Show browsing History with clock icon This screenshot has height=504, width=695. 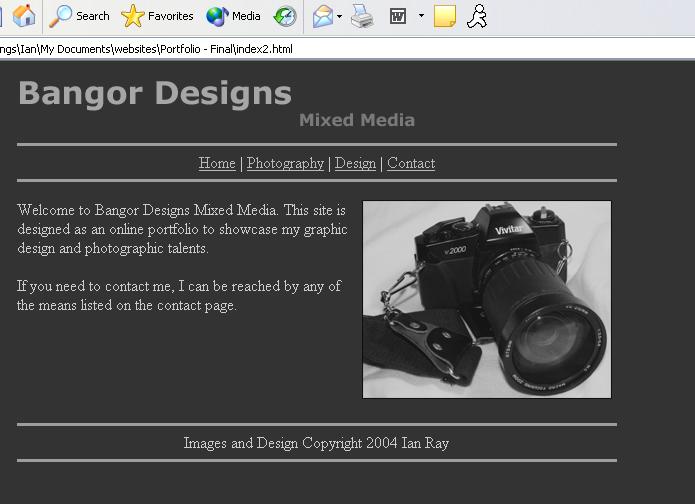pos(285,16)
